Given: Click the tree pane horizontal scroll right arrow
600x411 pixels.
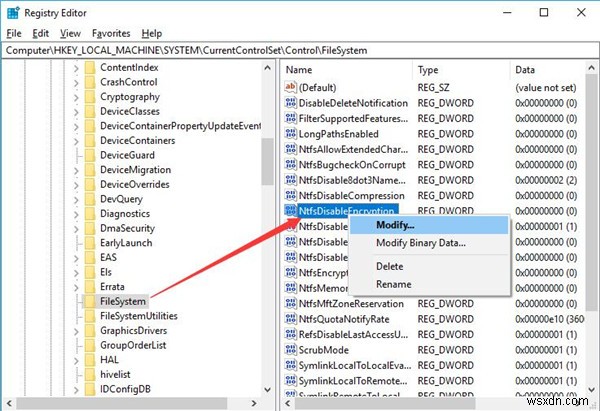Looking at the screenshot, I should tap(254, 403).
